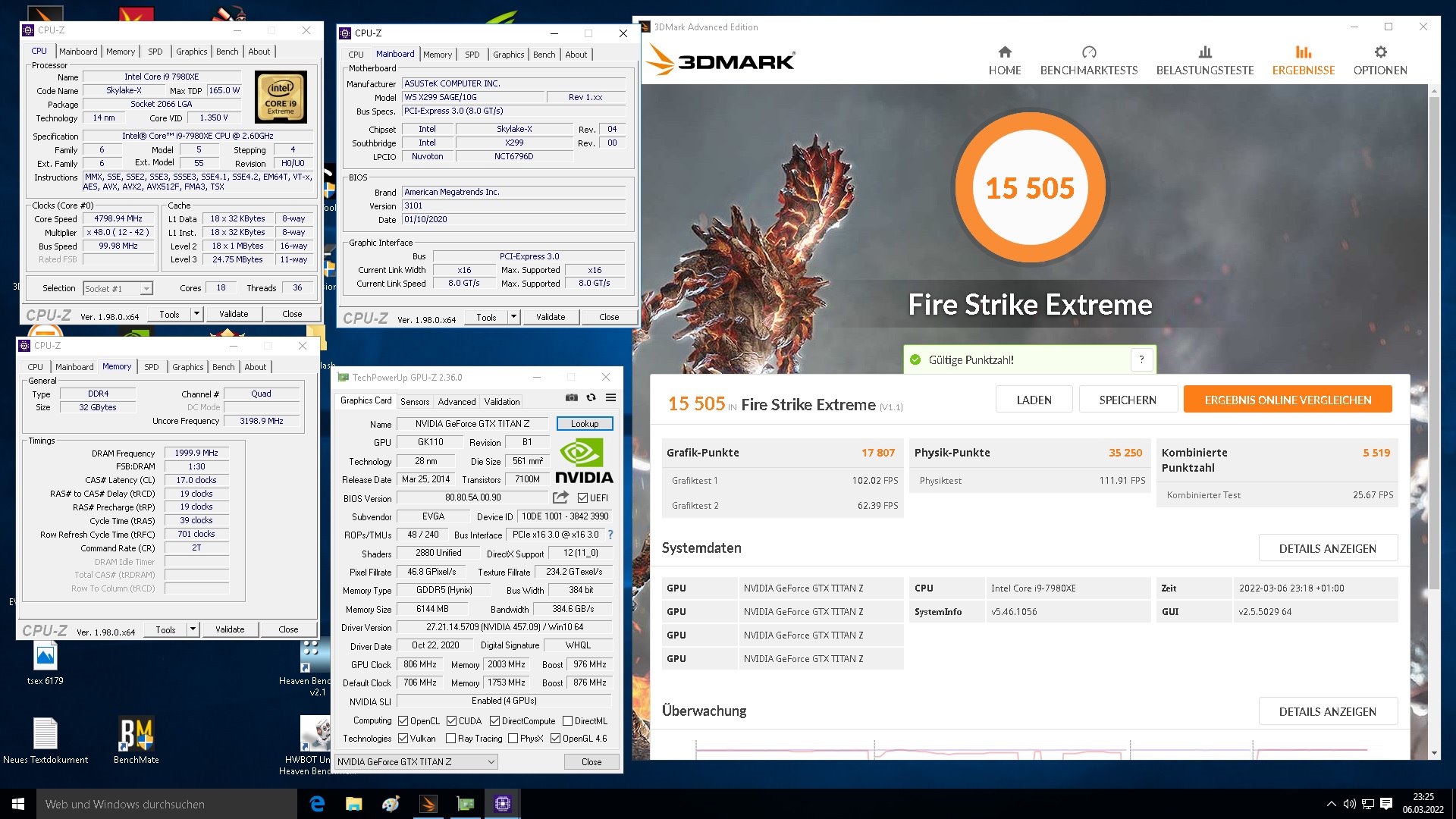Click the LADEN button
Screen dimensions: 1456x819
1034,400
